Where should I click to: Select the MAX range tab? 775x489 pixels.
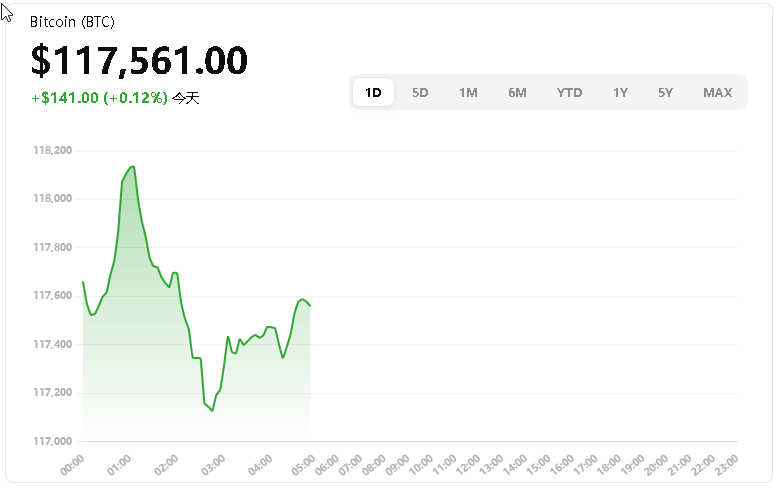[717, 93]
